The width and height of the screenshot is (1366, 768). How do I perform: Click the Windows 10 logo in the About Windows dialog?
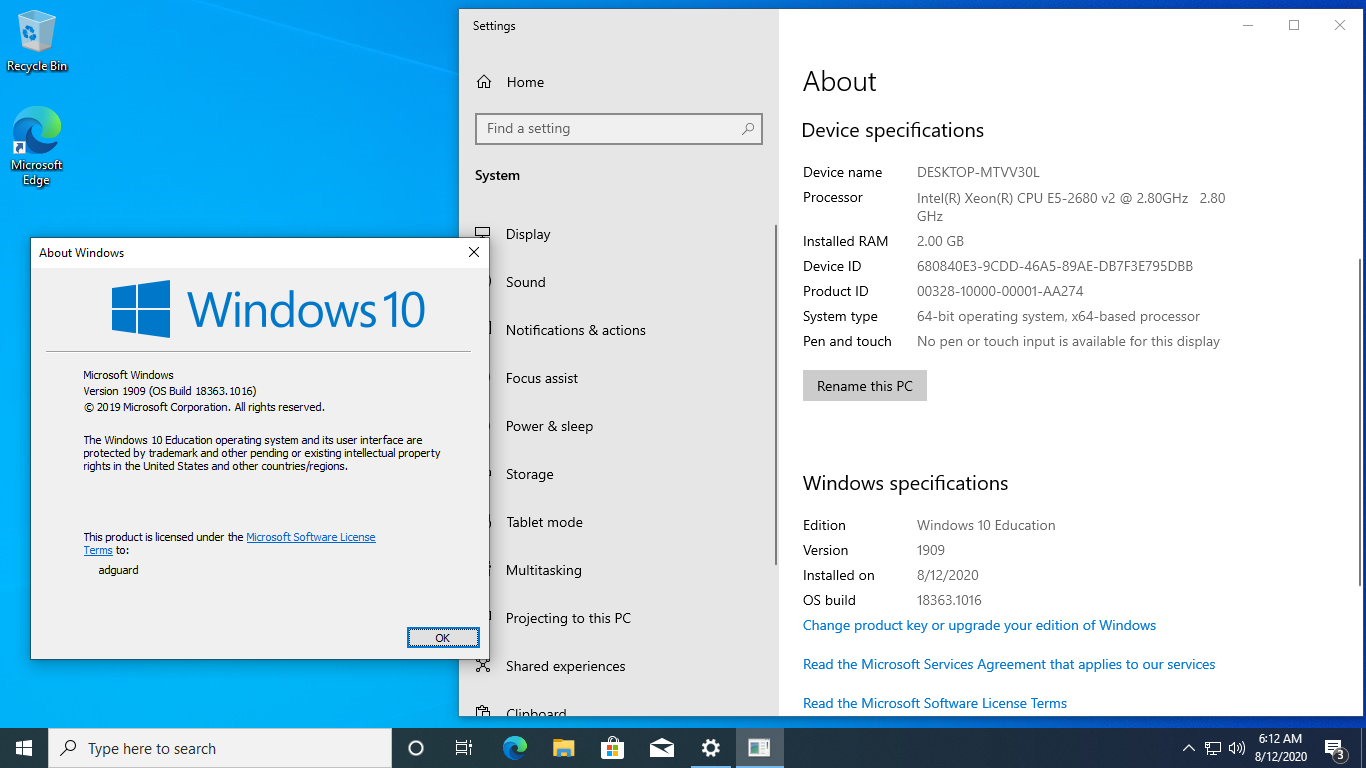pyautogui.click(x=268, y=308)
